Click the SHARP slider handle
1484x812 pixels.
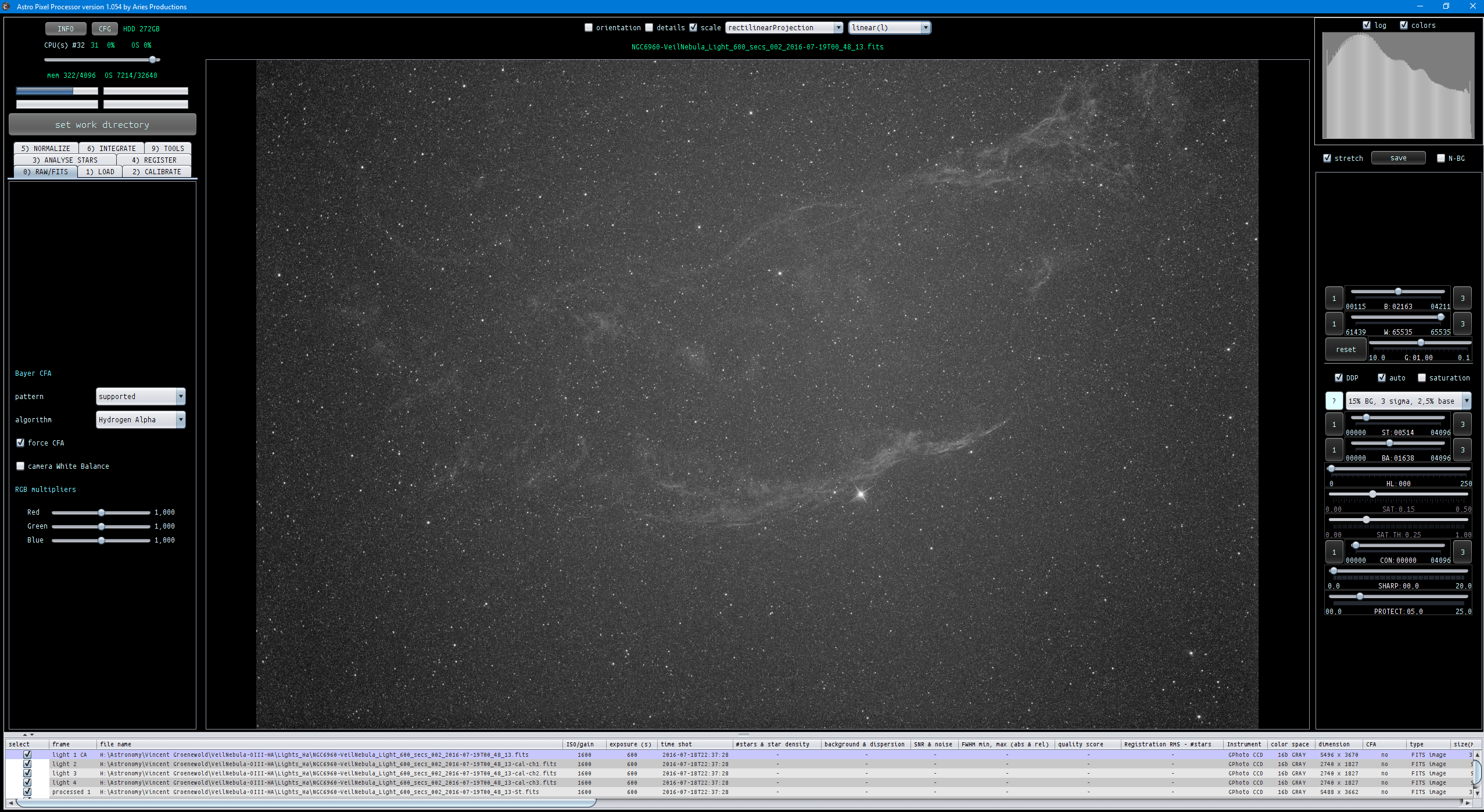1334,571
